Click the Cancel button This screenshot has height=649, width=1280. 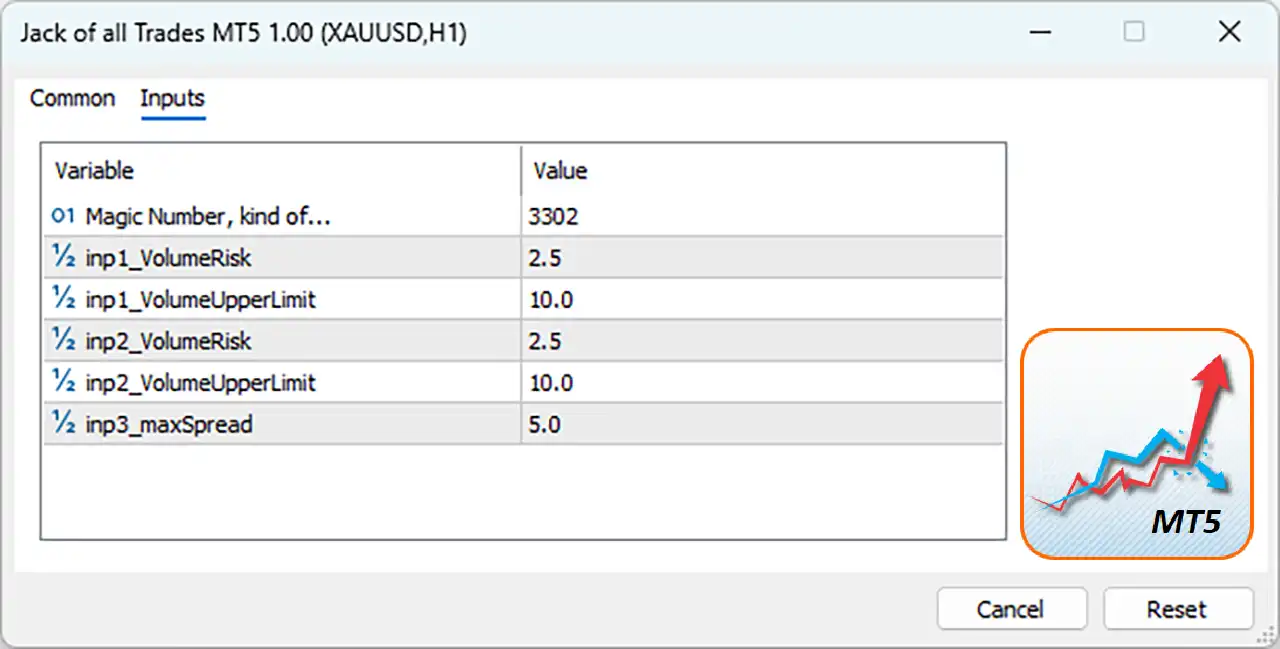point(1011,609)
